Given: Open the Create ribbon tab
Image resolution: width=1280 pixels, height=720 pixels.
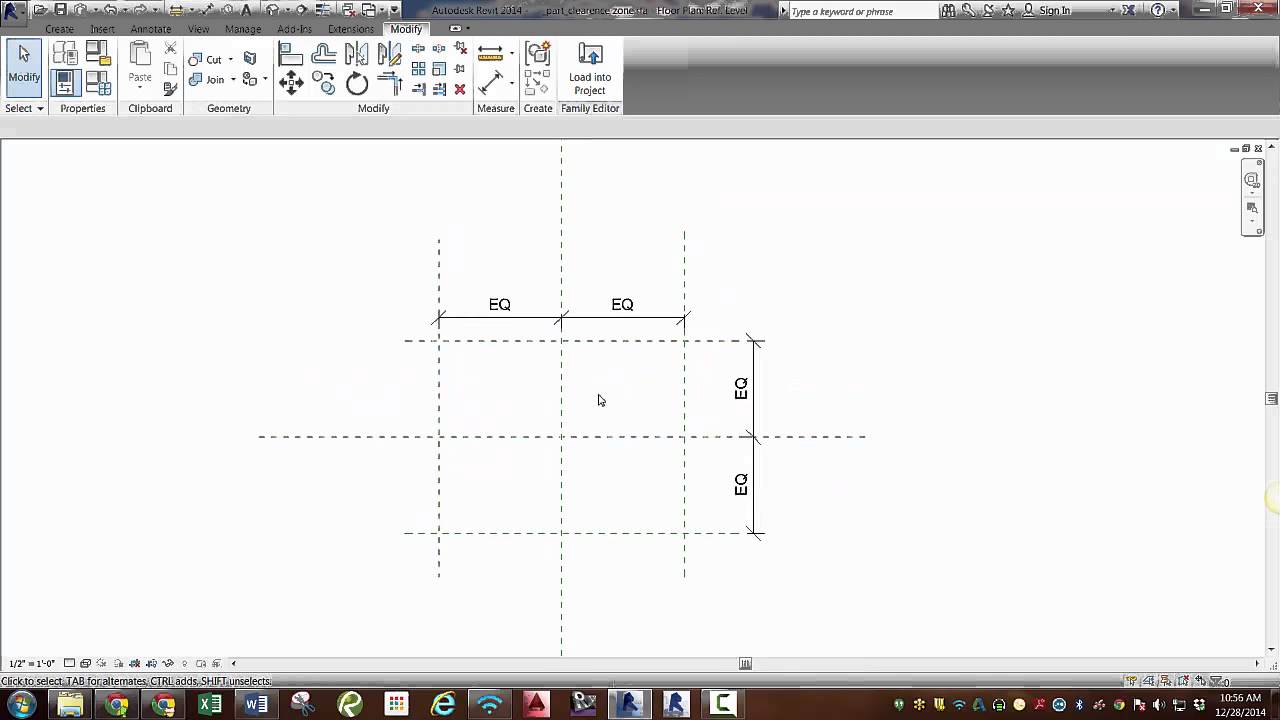Looking at the screenshot, I should click(59, 29).
